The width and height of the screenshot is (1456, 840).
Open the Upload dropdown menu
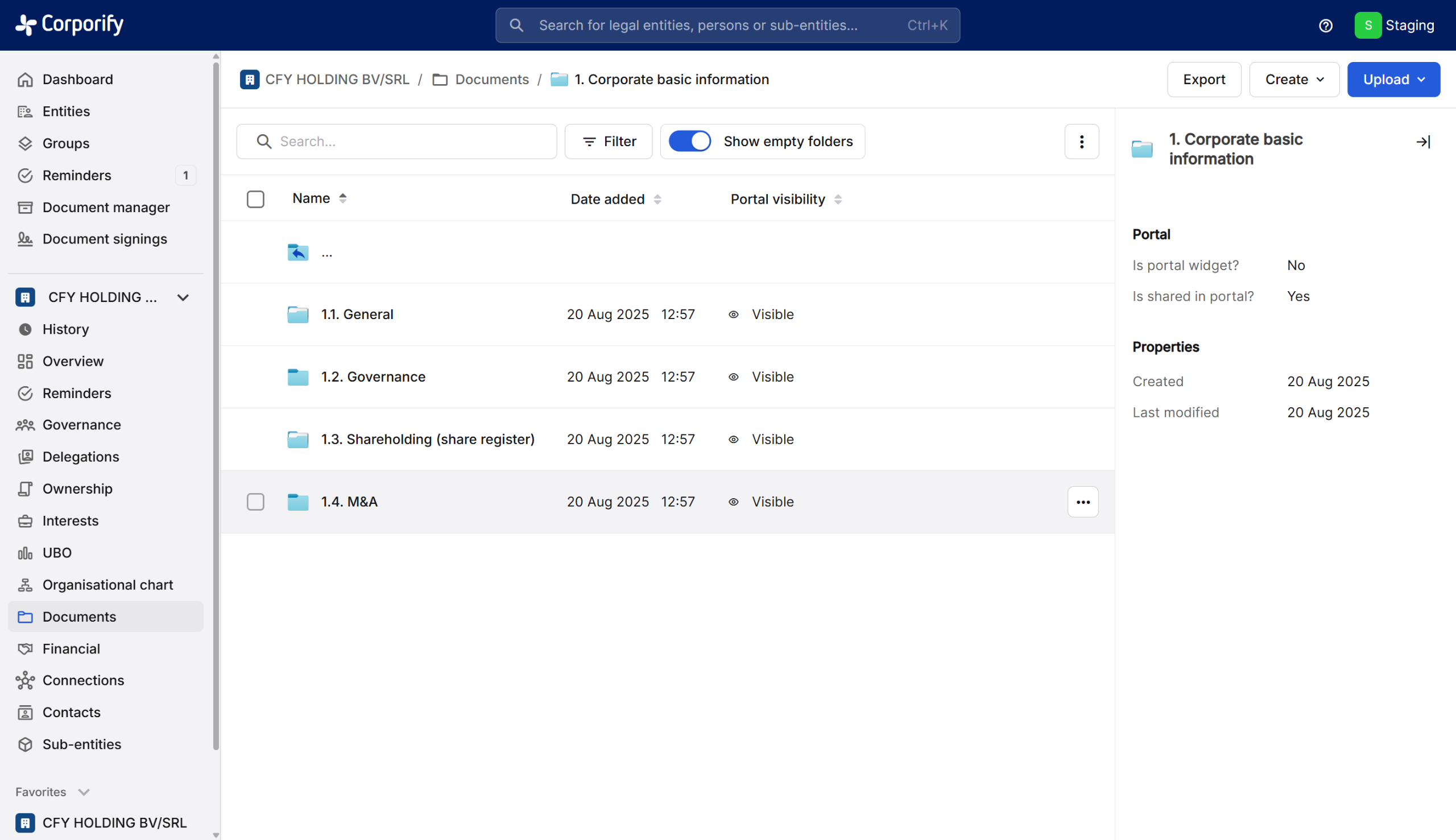(x=1392, y=80)
